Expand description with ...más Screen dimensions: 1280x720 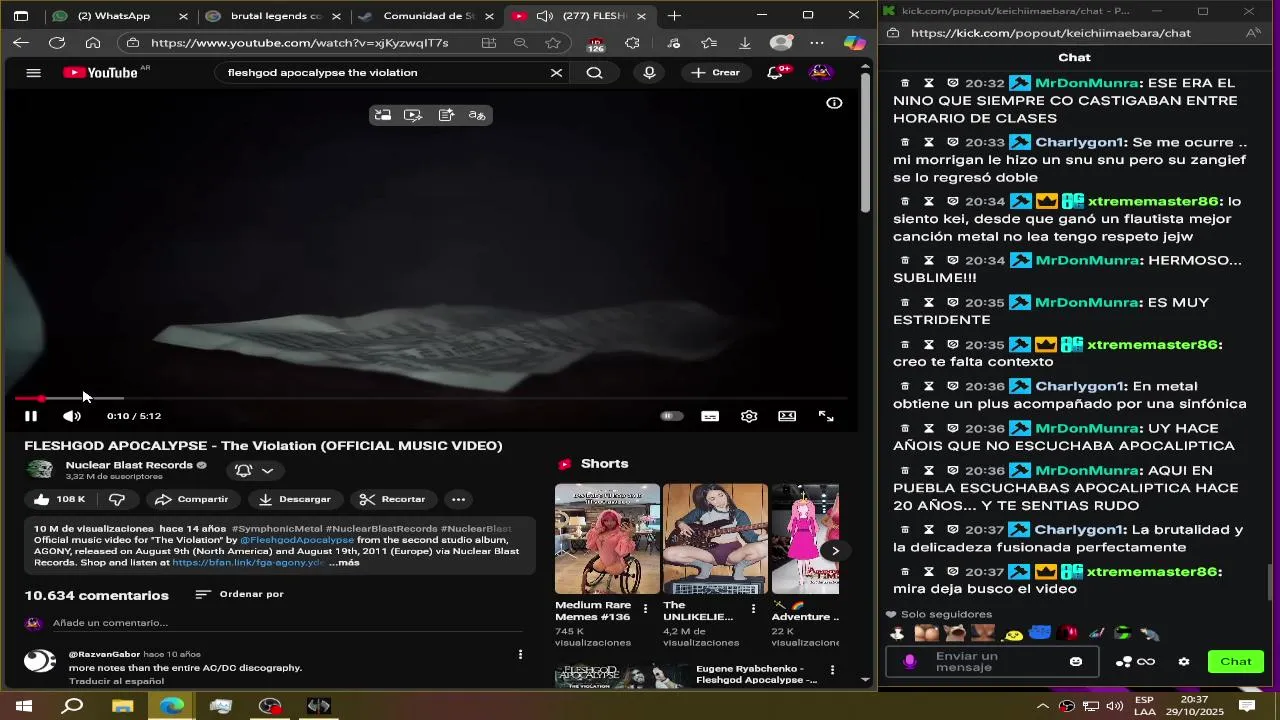click(x=344, y=562)
